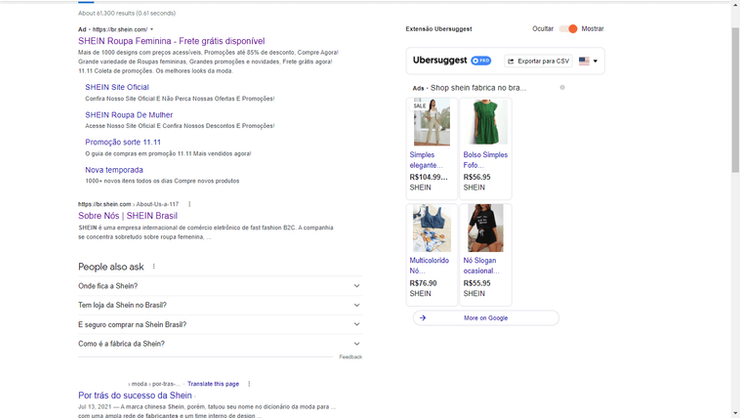Image resolution: width=740 pixels, height=418 pixels.
Task: Open the SHEIN Site Oficial sitelink
Action: pos(117,87)
